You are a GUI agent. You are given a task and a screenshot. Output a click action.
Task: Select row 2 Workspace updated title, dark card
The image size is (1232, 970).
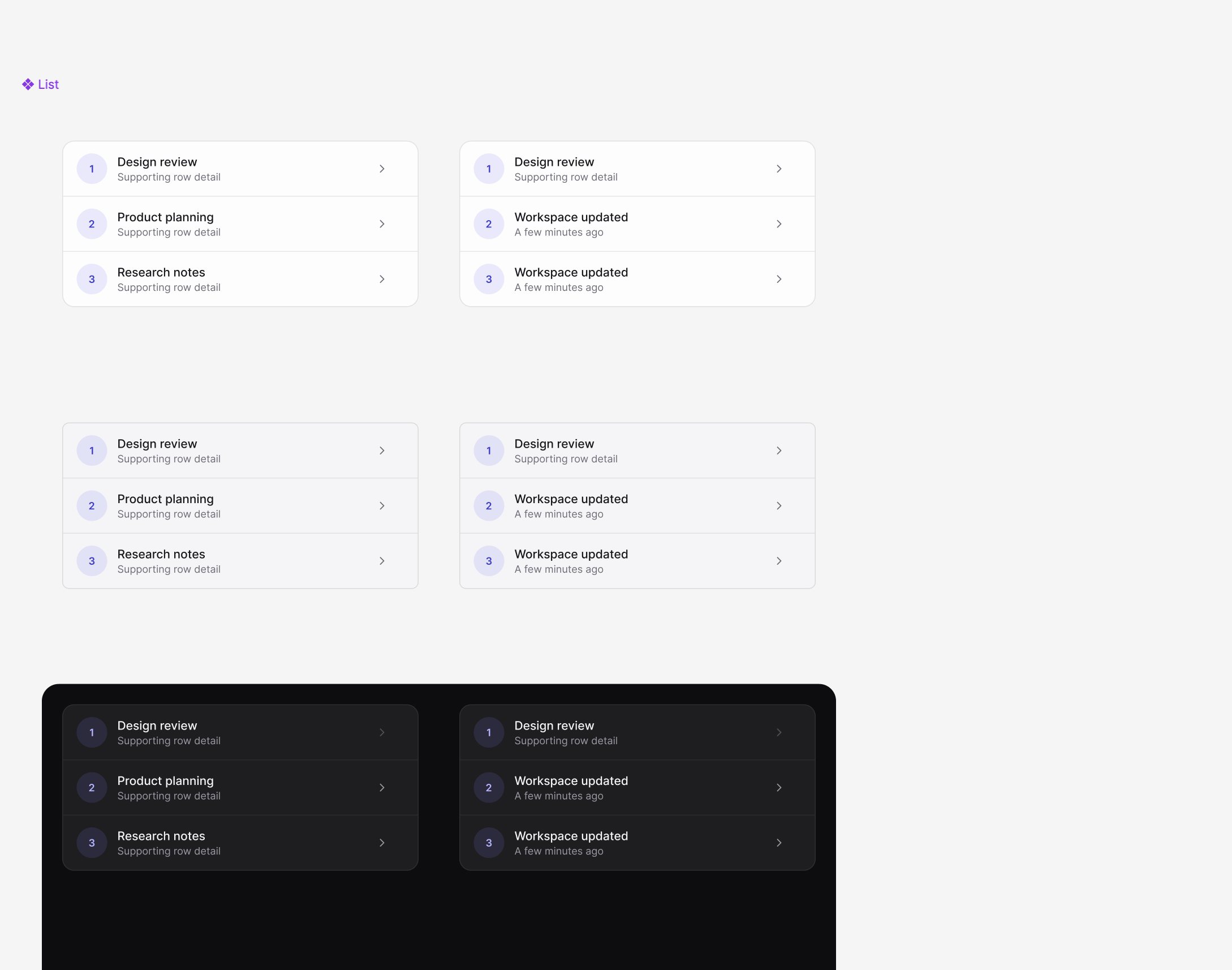[571, 780]
